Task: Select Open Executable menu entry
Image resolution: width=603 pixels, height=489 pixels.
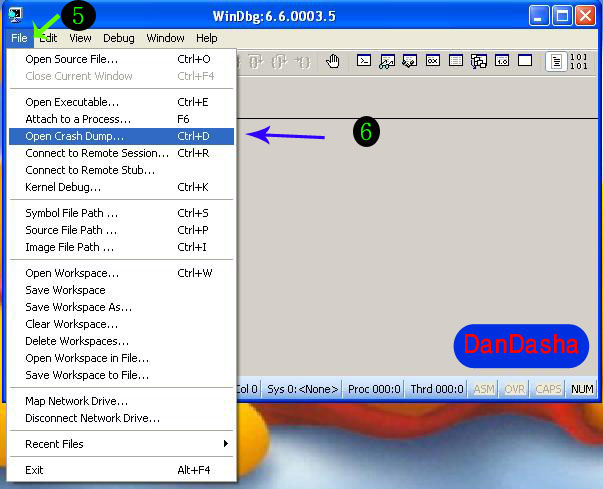Action: (121, 102)
